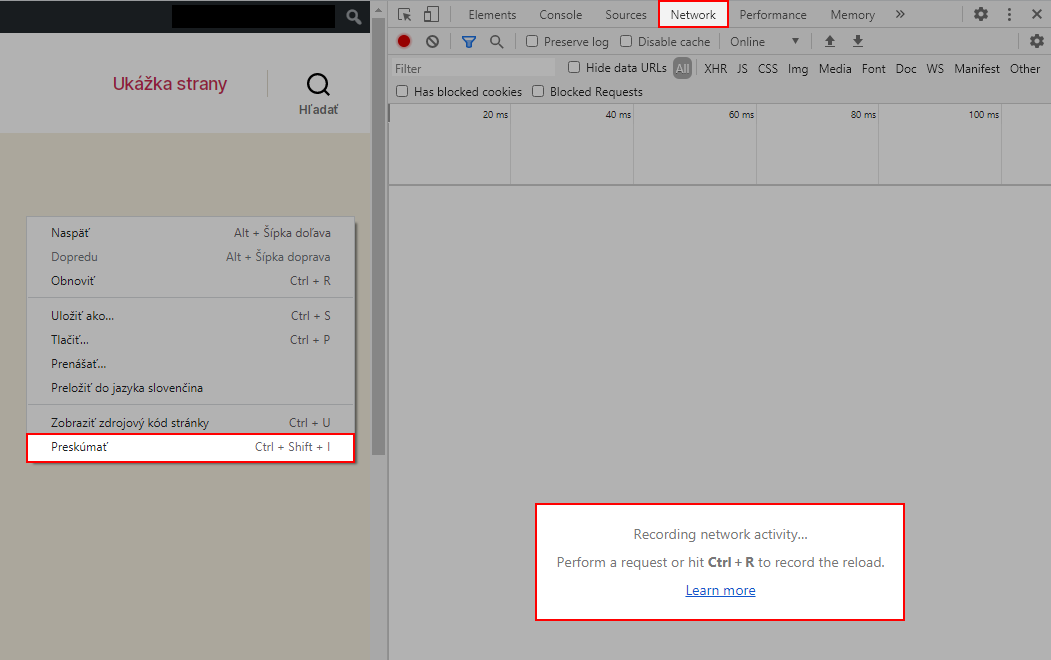Switch to the Sources tab
This screenshot has width=1051, height=660.
click(x=626, y=15)
